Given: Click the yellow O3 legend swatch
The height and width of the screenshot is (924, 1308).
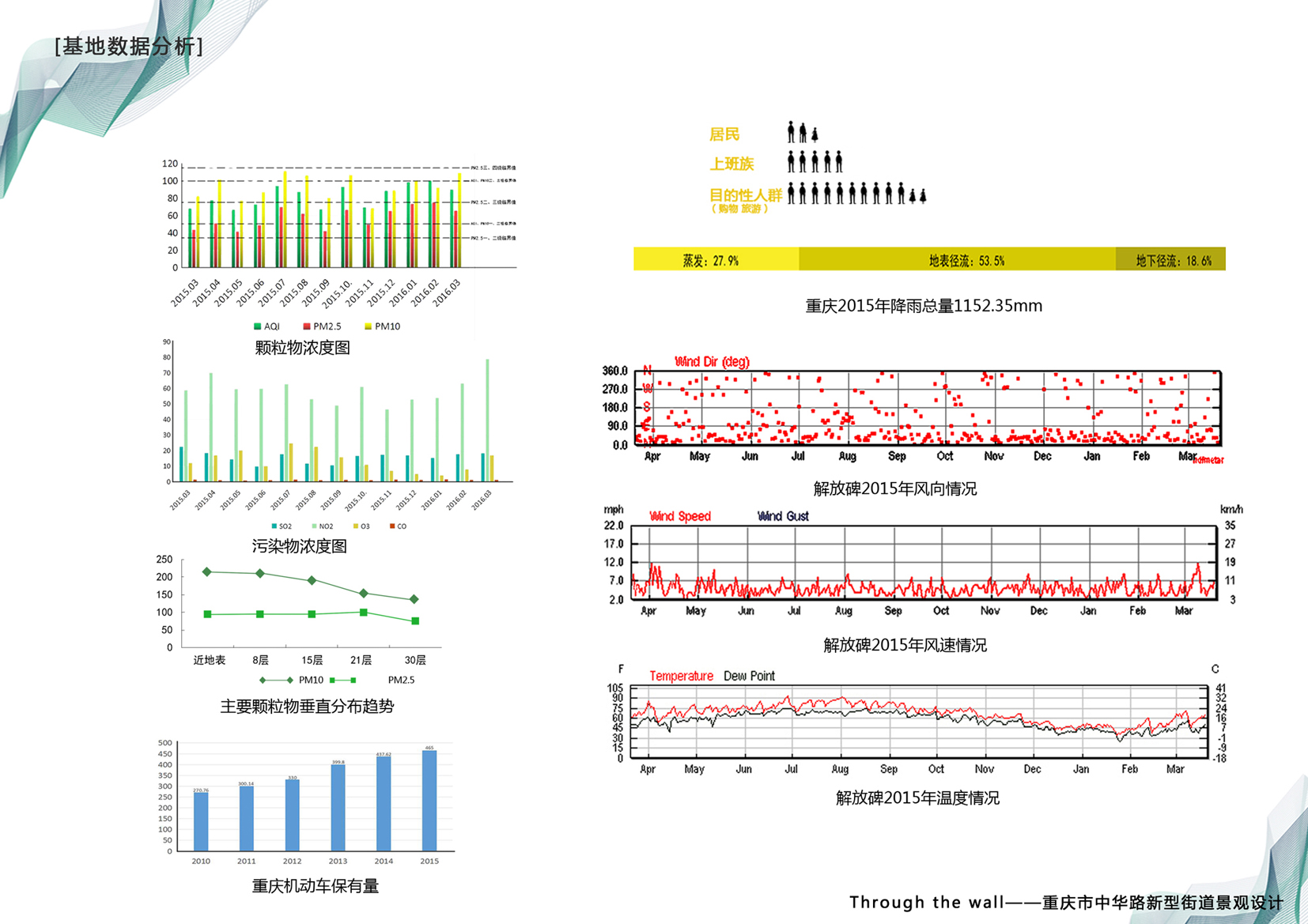Looking at the screenshot, I should (356, 526).
